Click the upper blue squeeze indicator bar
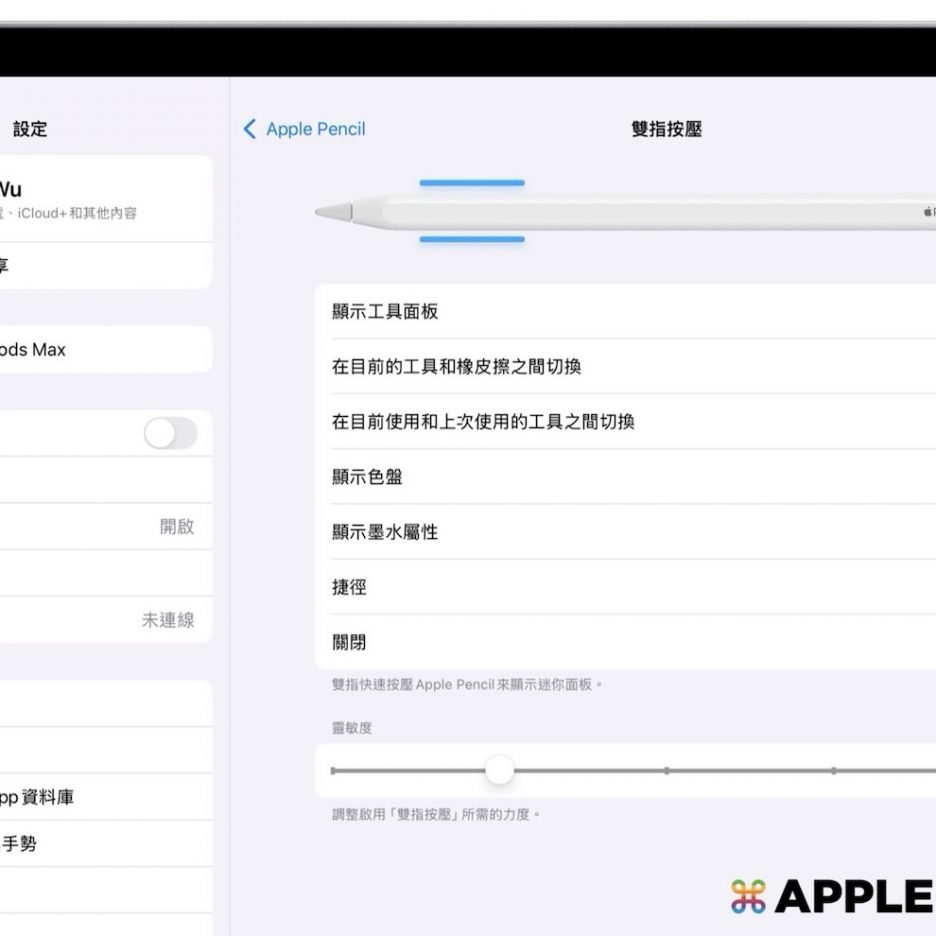This screenshot has height=936, width=936. point(471,183)
